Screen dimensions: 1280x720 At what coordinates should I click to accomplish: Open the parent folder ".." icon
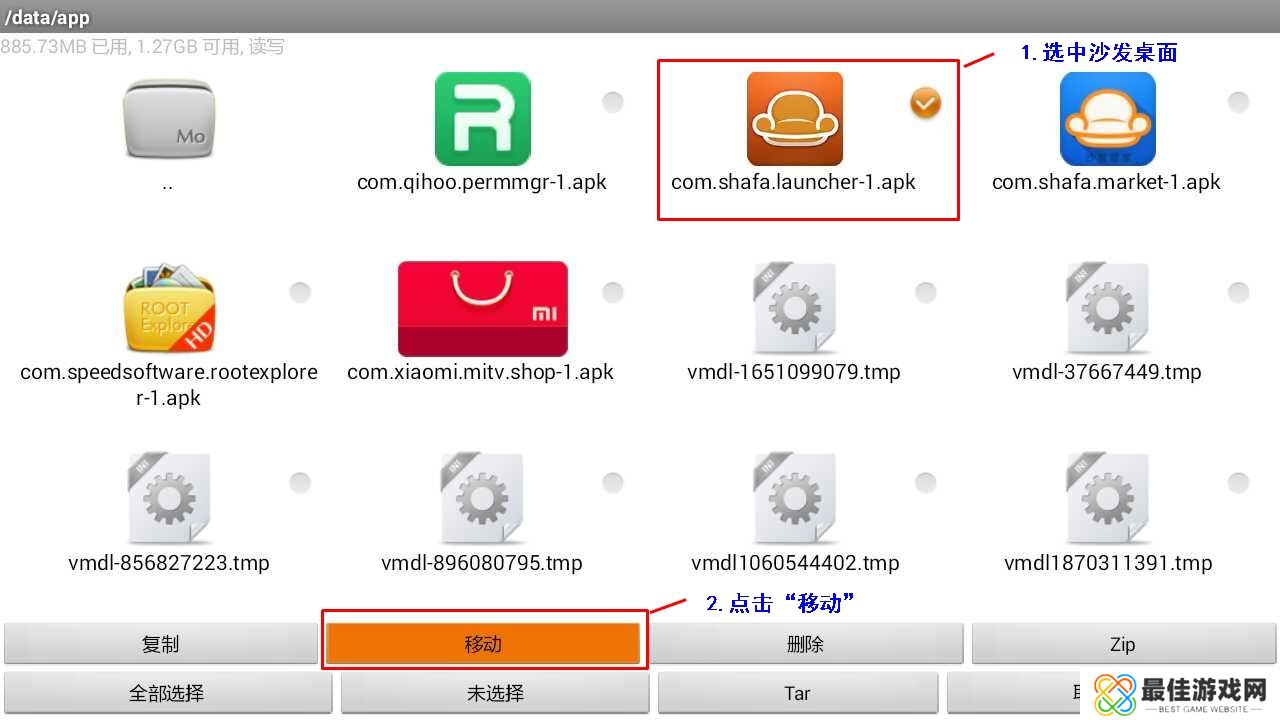[168, 120]
